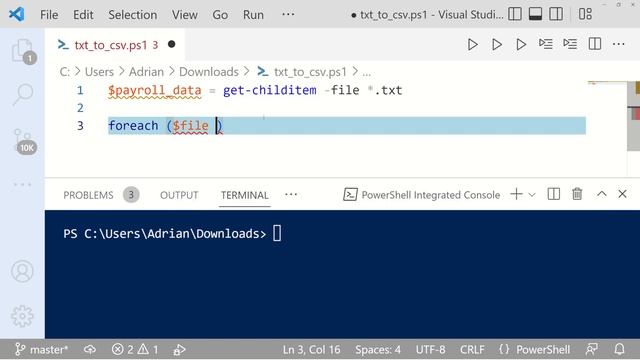Click the trailing ellipsis breadcrumb
Screen dimensions: 640x360
click(367, 73)
